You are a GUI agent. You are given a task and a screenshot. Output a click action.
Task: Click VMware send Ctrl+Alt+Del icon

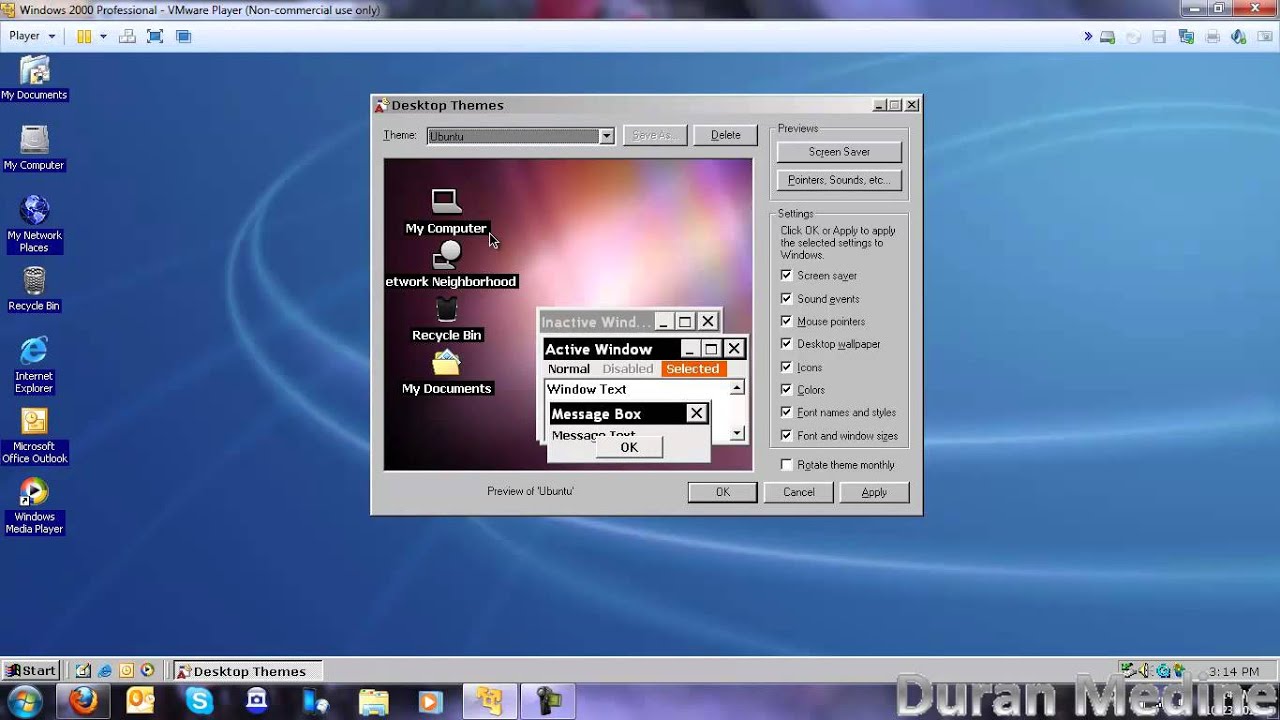127,36
